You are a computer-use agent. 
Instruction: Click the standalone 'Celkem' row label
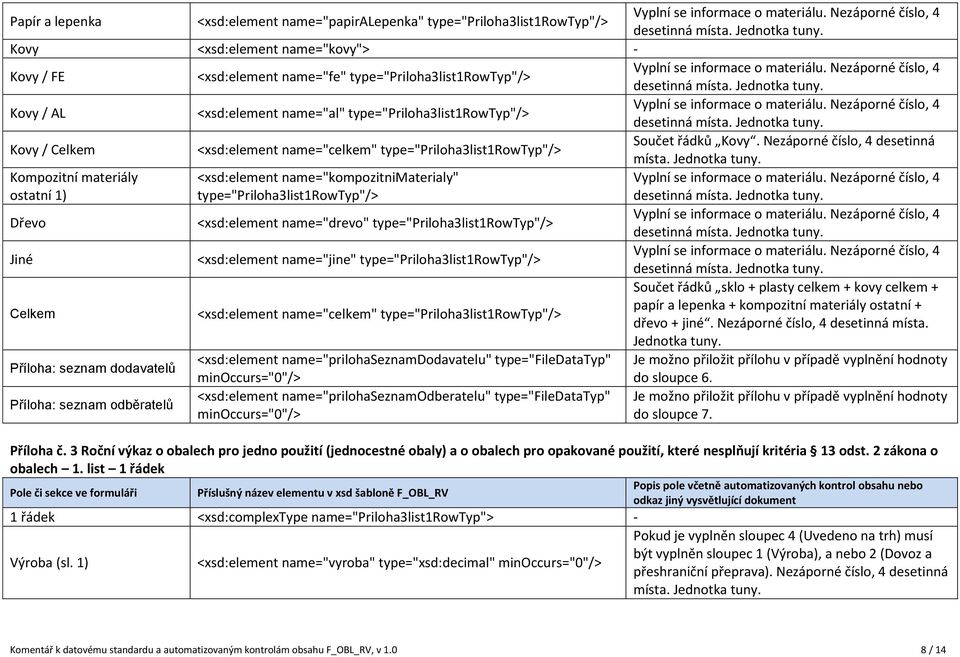[x=32, y=313]
